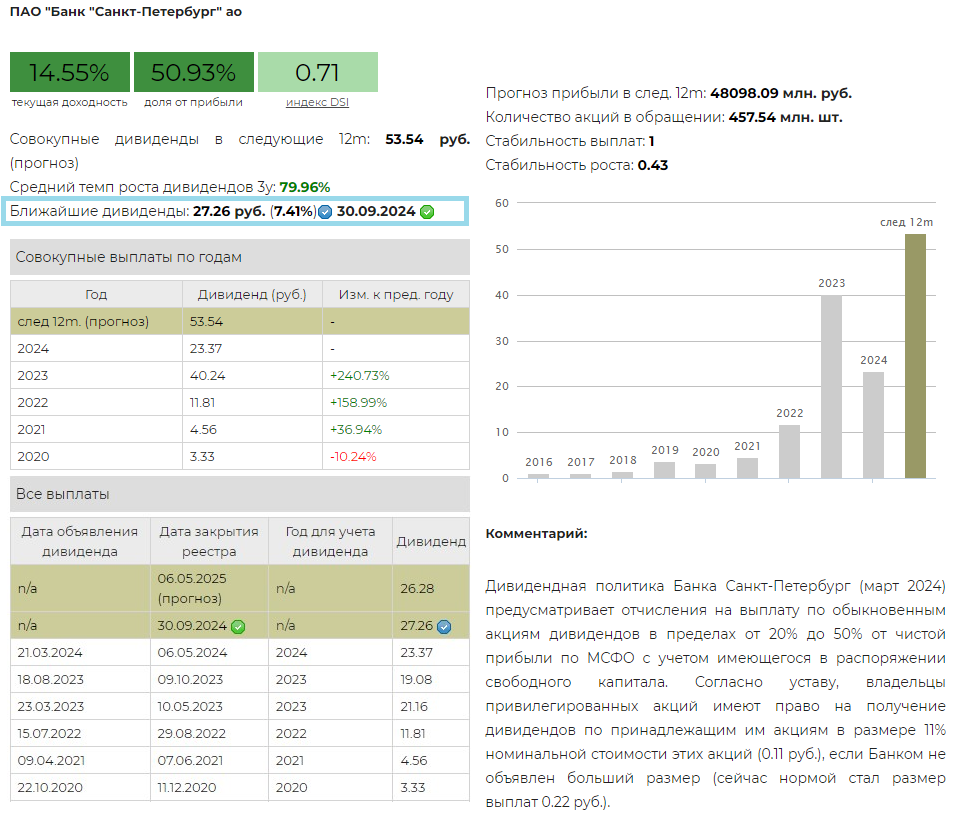The image size is (965, 819).
Task: Click the 50.93% profit share badge
Action: click(x=194, y=73)
